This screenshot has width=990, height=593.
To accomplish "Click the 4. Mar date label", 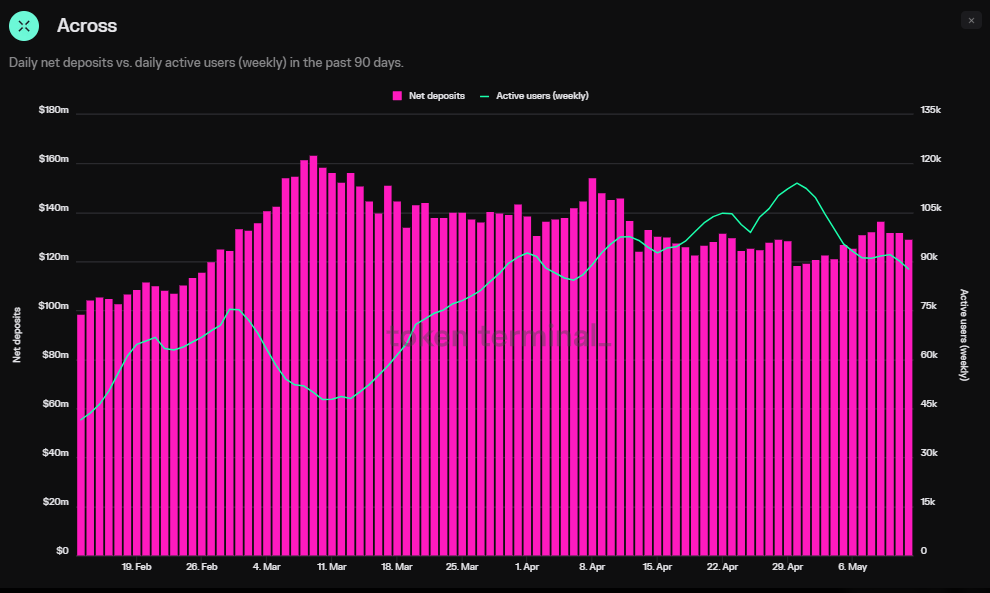I will [x=266, y=567].
